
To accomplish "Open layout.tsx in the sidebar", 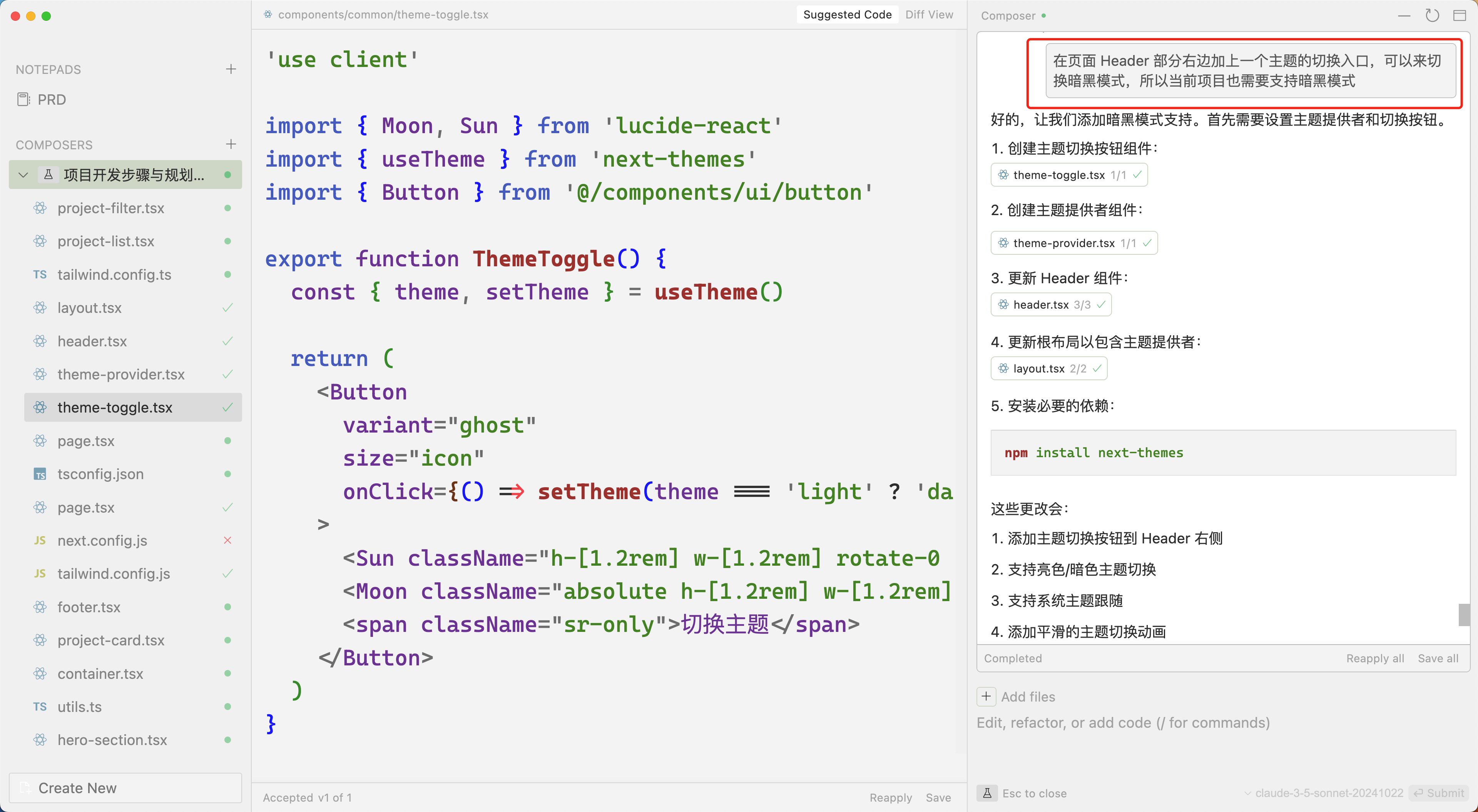I will [x=133, y=307].
